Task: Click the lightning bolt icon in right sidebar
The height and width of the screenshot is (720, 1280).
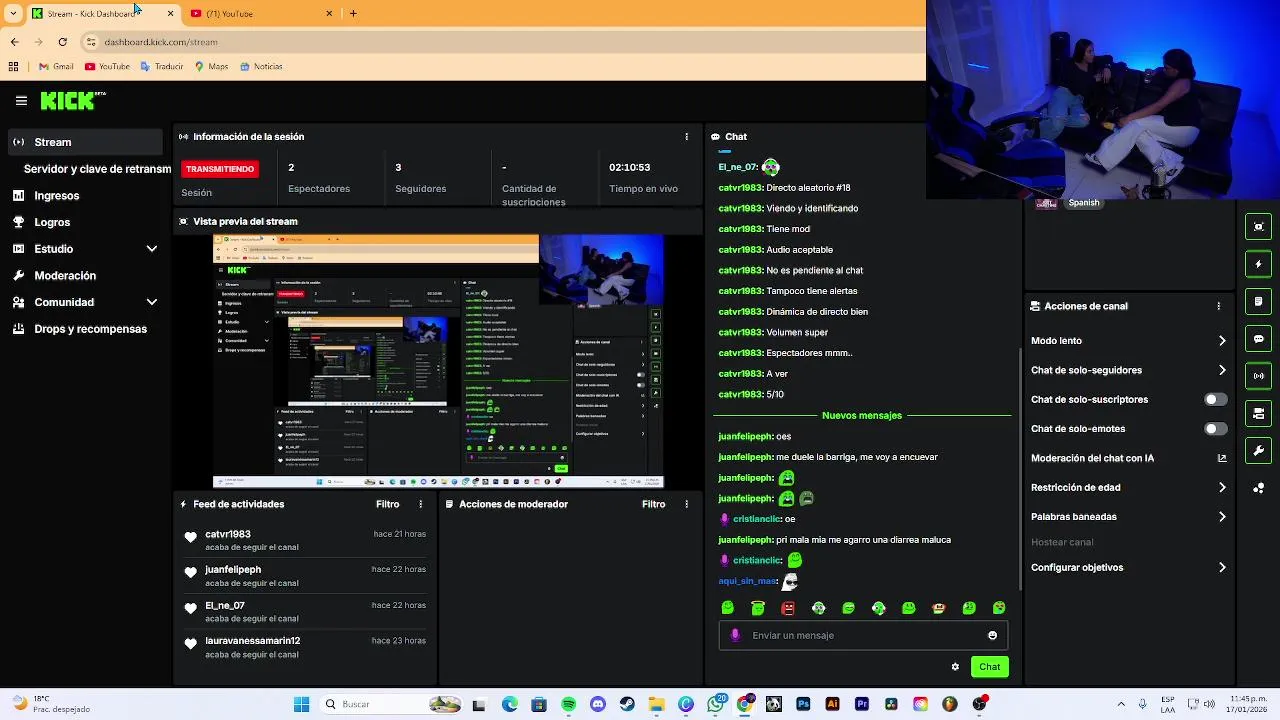Action: pos(1259,264)
